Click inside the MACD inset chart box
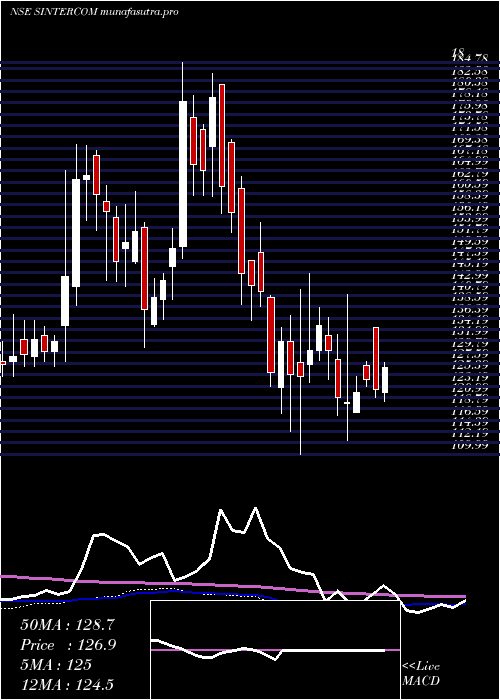The width and height of the screenshot is (500, 700). [275, 650]
